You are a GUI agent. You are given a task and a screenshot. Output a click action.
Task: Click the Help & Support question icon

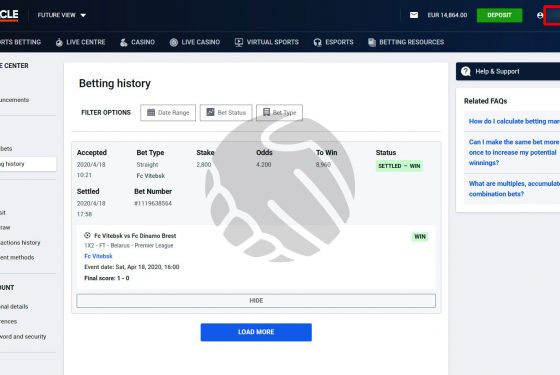coord(466,71)
